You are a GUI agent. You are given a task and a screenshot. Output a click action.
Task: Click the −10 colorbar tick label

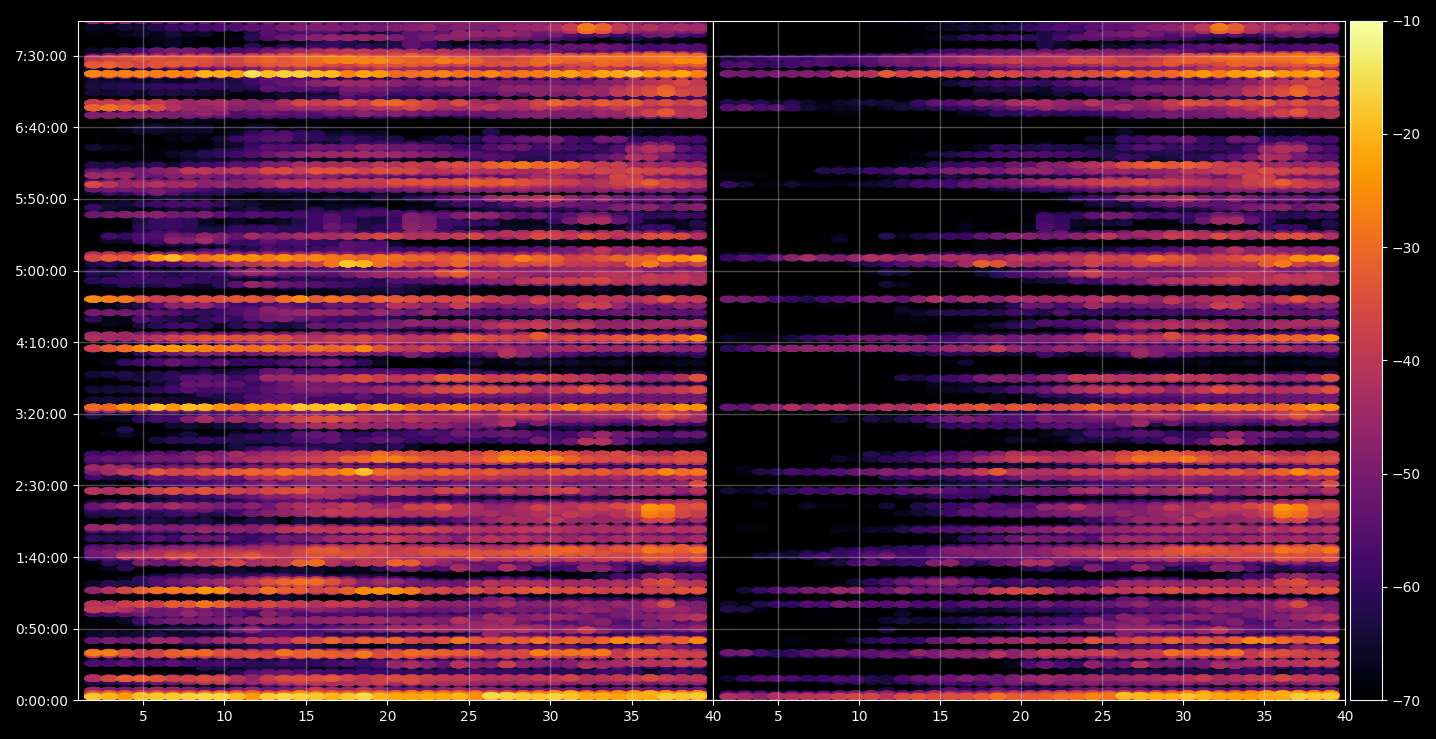[1405, 22]
